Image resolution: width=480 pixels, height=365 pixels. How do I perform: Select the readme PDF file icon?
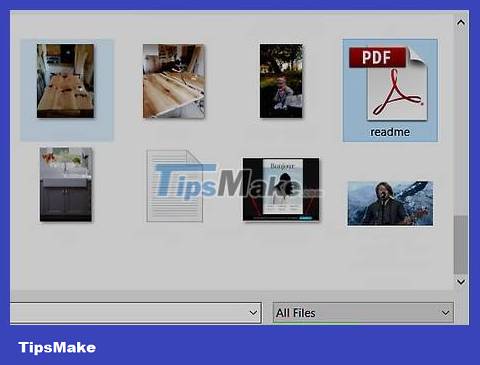pos(388,83)
